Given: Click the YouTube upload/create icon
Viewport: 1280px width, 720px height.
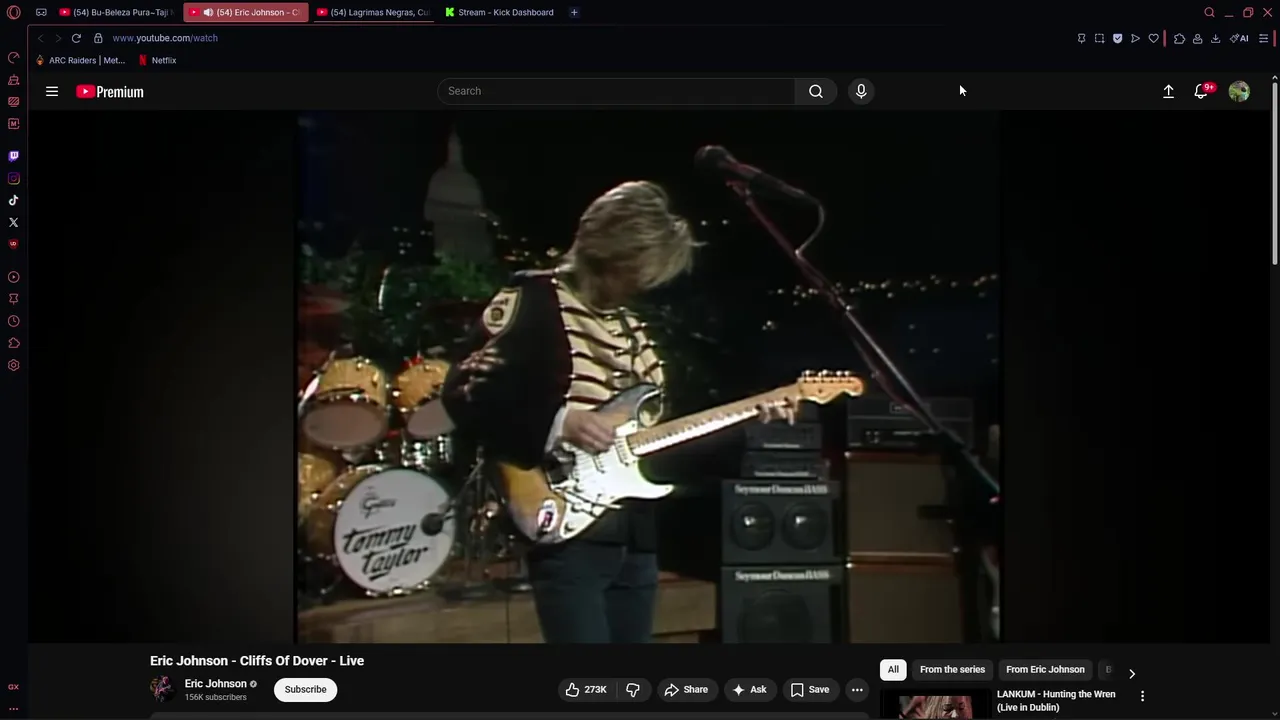Looking at the screenshot, I should click(x=1168, y=91).
